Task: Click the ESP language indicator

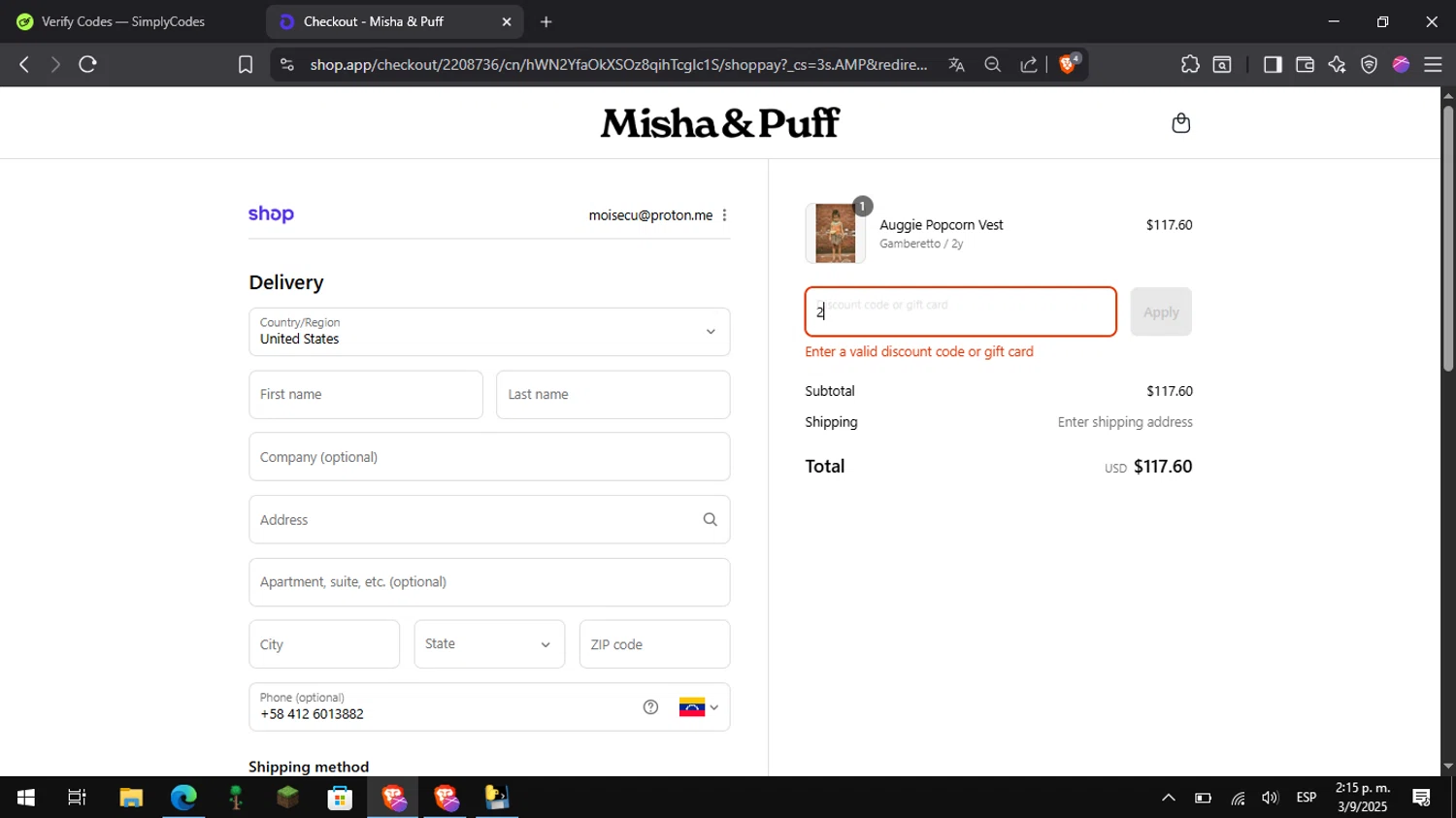Action: [1307, 798]
